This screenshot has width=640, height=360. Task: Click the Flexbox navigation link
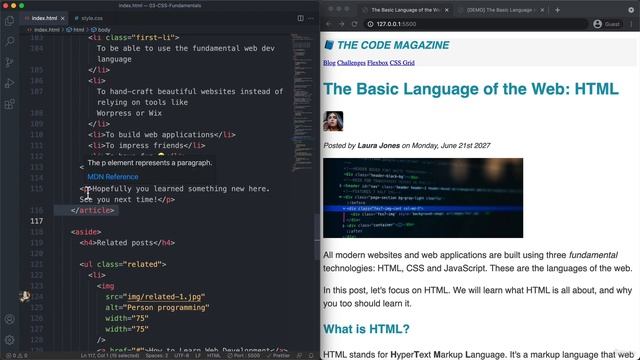[378, 62]
